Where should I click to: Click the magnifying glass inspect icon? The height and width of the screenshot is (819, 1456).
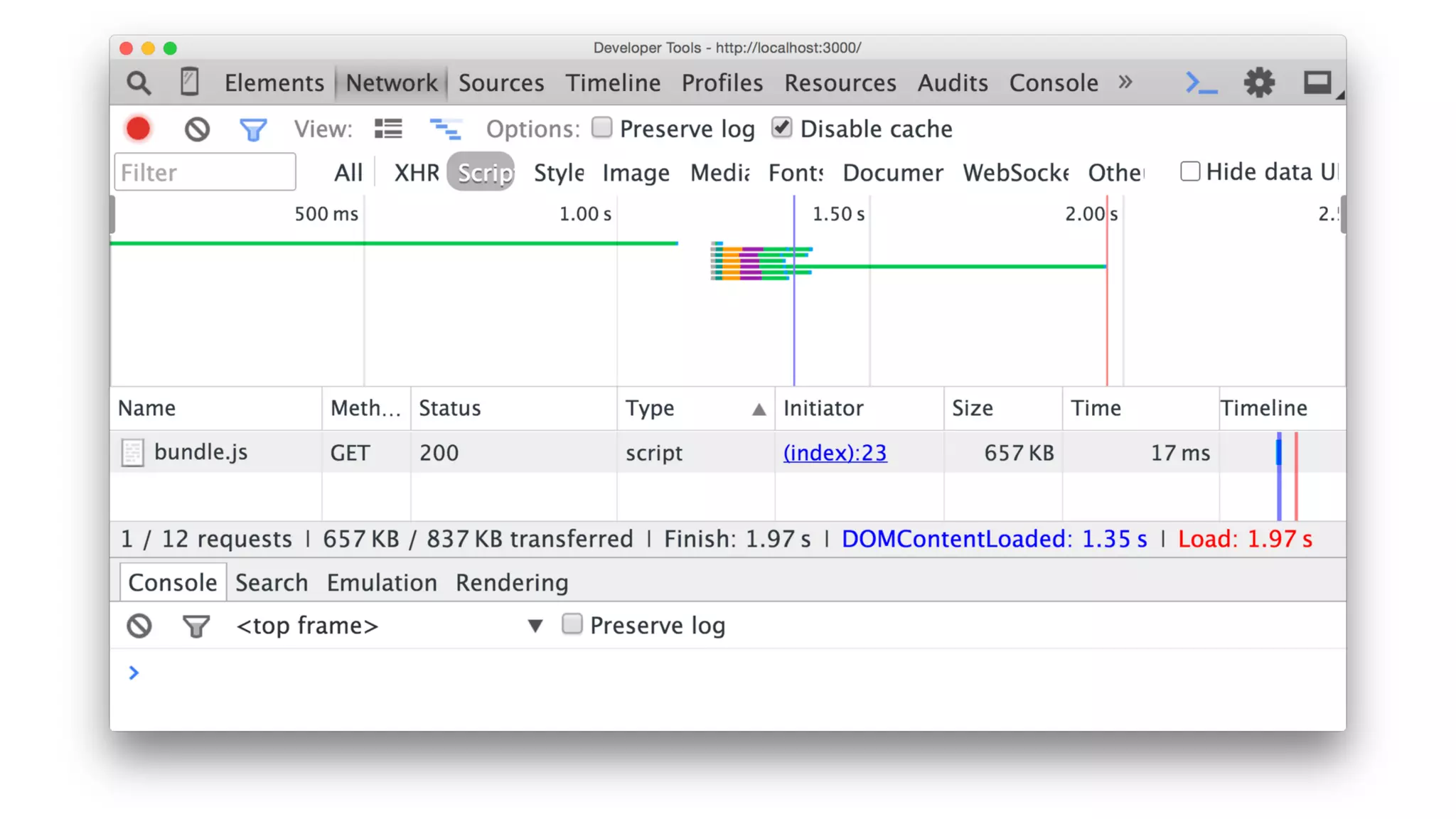tap(139, 83)
